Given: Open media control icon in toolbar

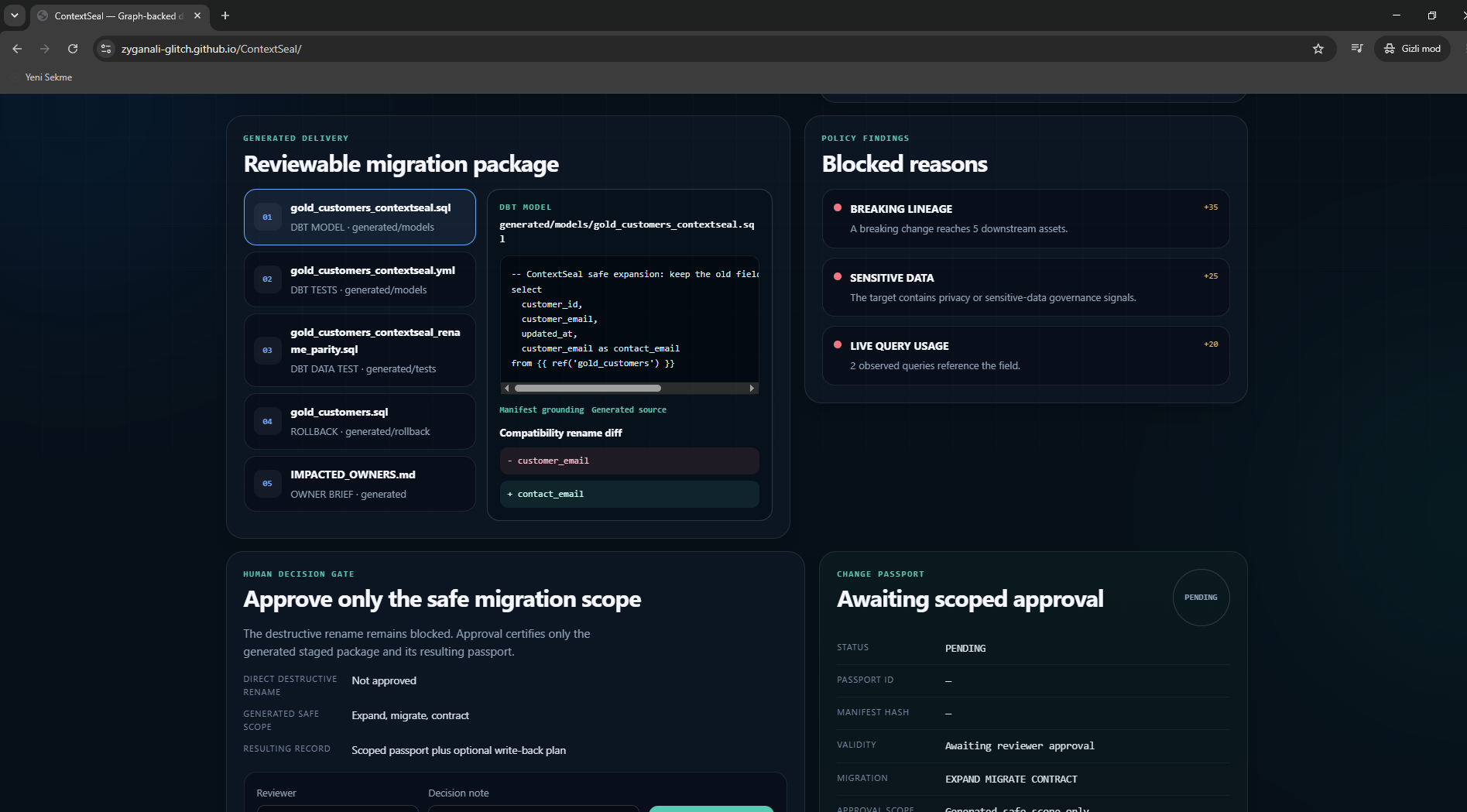Looking at the screenshot, I should pyautogui.click(x=1357, y=49).
